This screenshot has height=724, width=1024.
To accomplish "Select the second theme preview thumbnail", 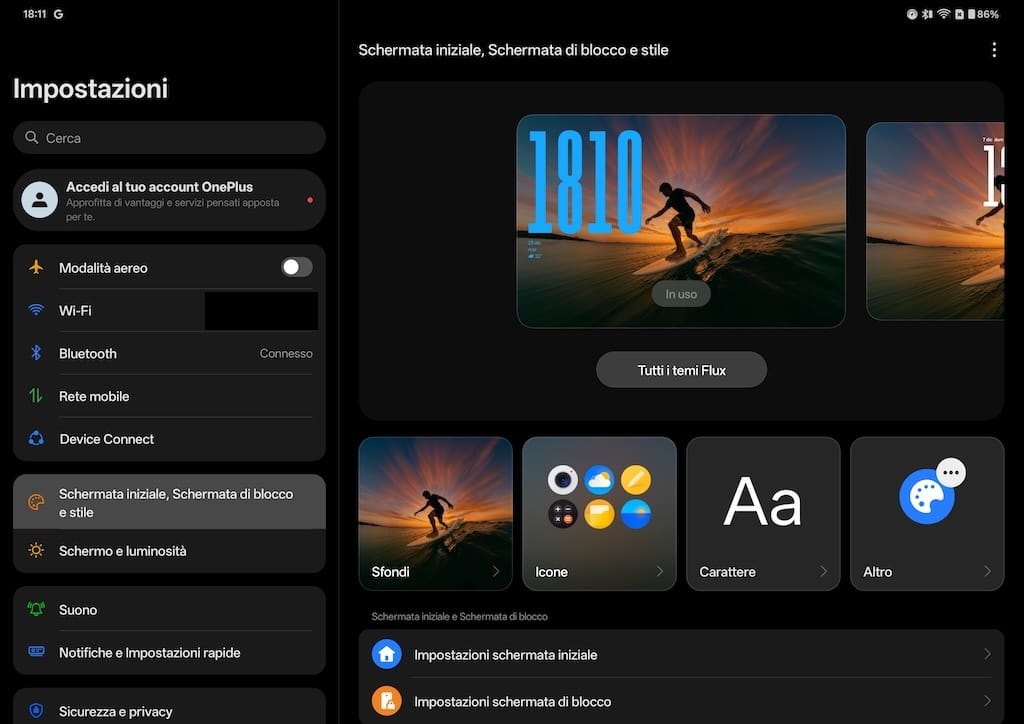I will (x=934, y=221).
